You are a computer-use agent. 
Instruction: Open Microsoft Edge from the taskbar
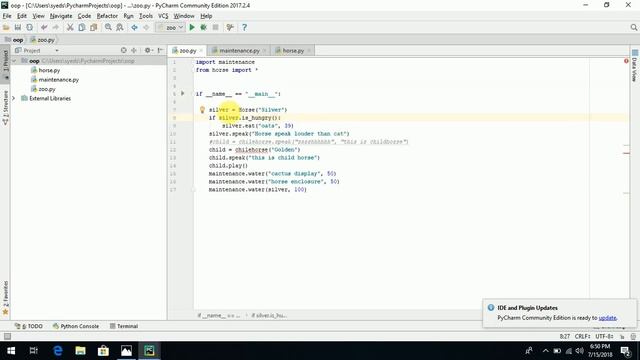tap(58, 351)
